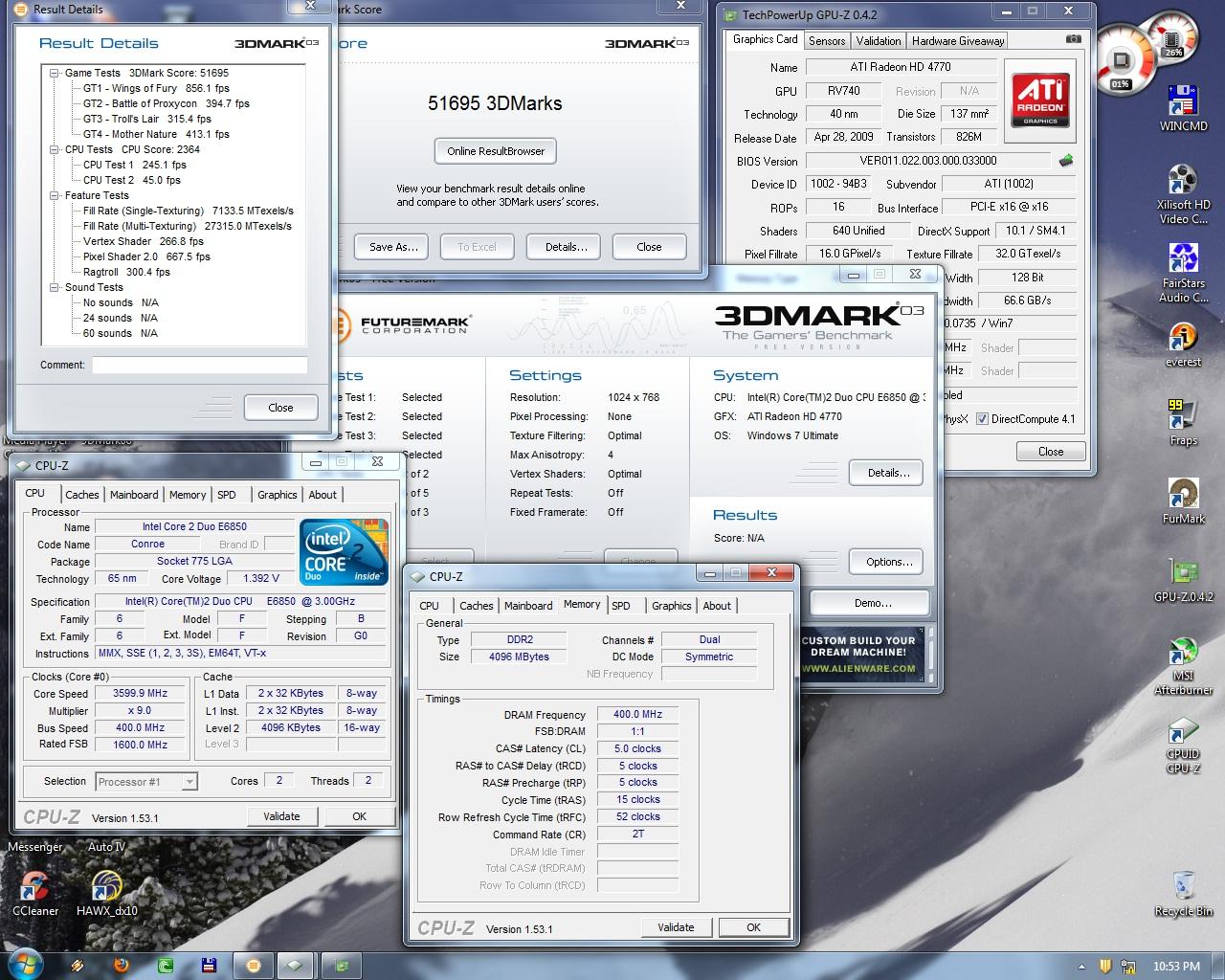
Task: Click the yellow shield tray icon
Action: tap(1104, 966)
